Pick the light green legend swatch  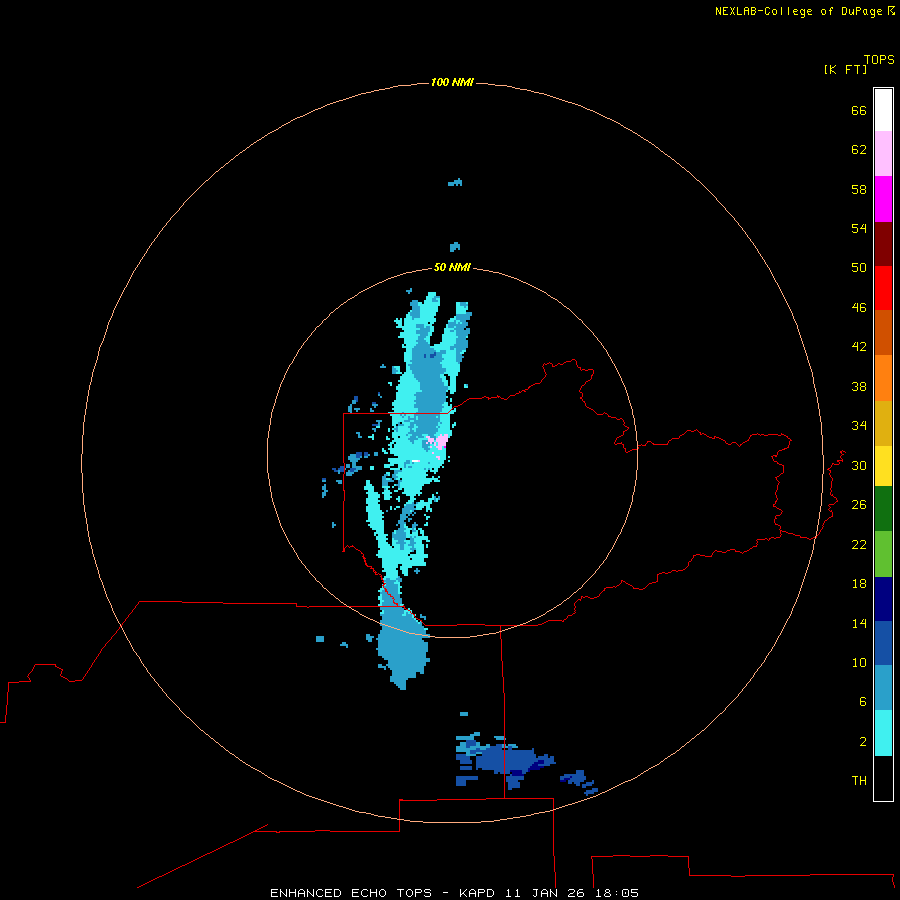pyautogui.click(x=883, y=554)
